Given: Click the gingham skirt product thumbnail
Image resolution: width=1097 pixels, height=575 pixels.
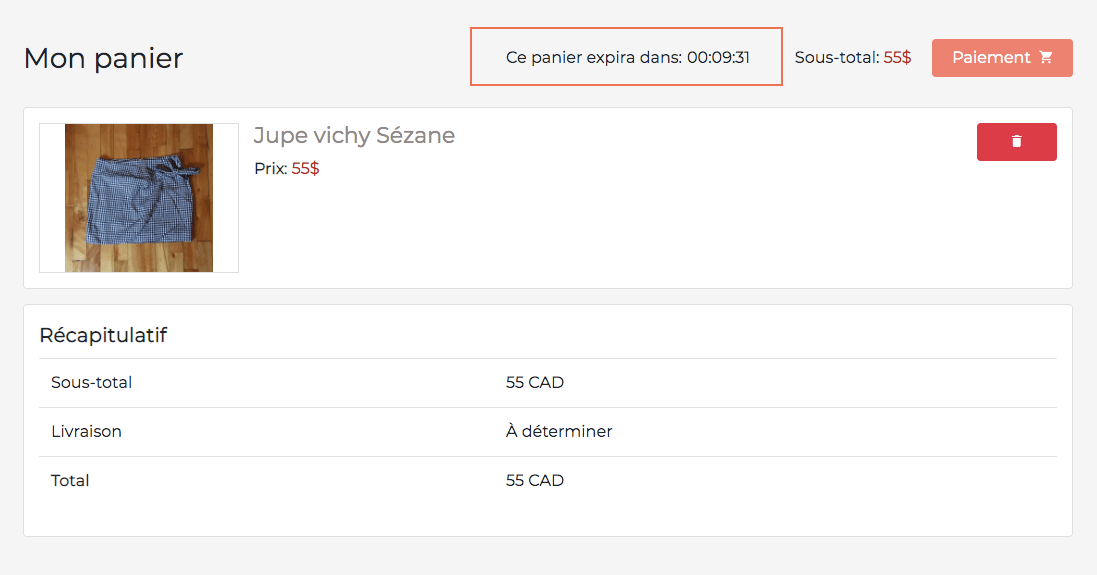Looking at the screenshot, I should coord(139,198).
